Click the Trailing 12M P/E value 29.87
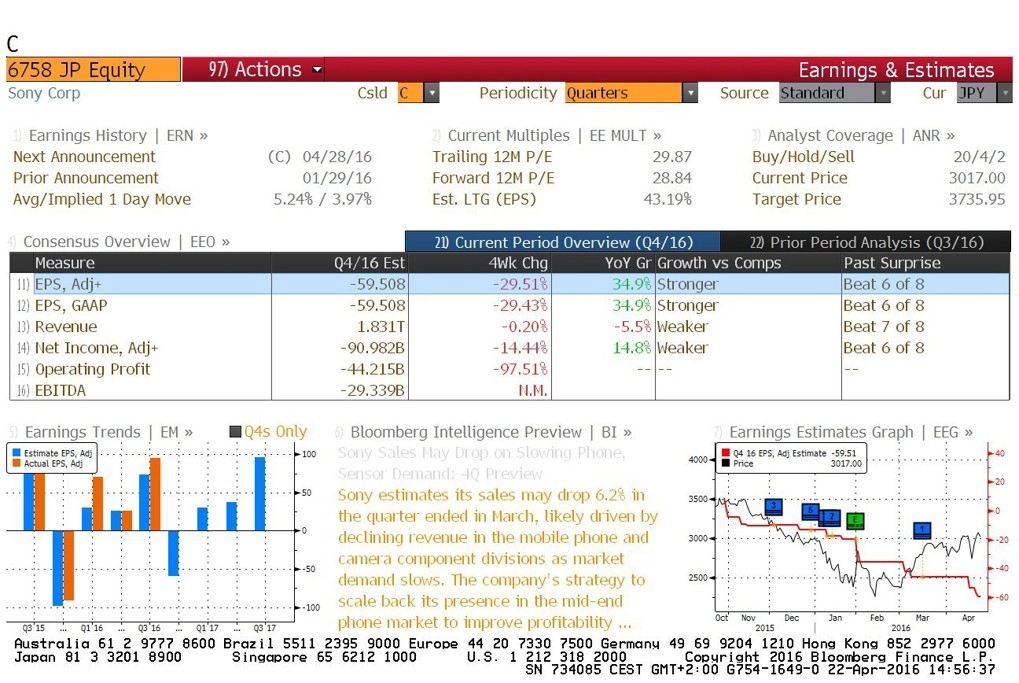The height and width of the screenshot is (683, 1019). (x=672, y=157)
